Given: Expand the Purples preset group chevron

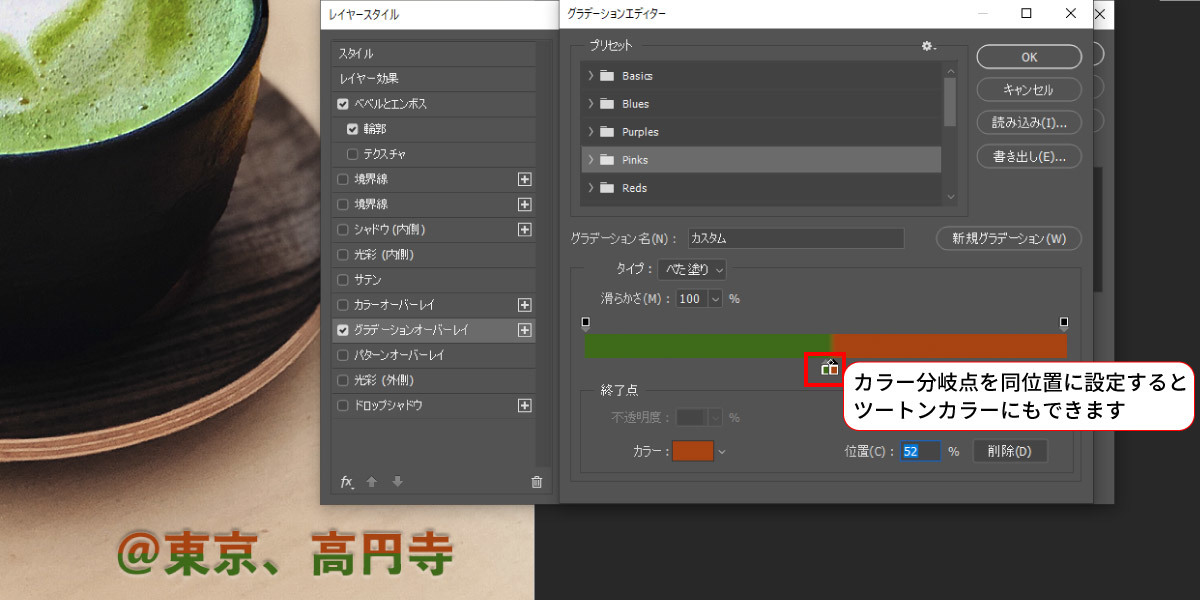Looking at the screenshot, I should tap(591, 132).
